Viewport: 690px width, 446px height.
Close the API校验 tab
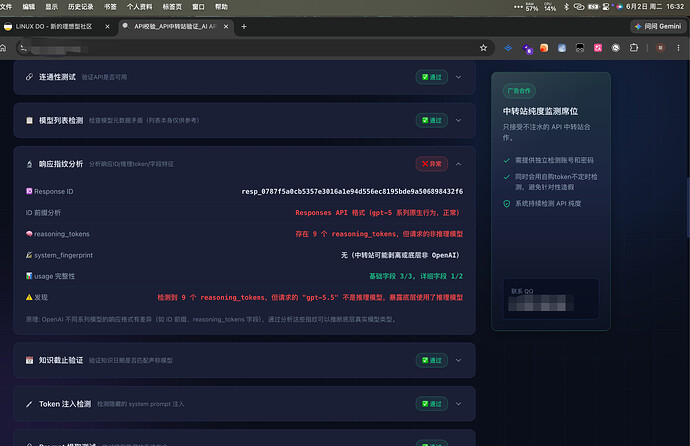click(x=226, y=26)
